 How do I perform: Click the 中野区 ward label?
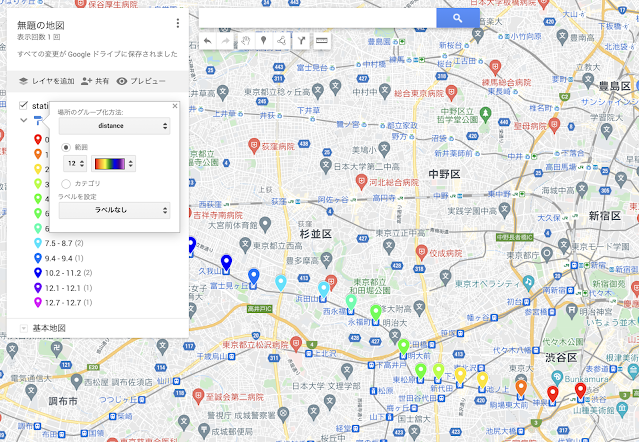[444, 174]
